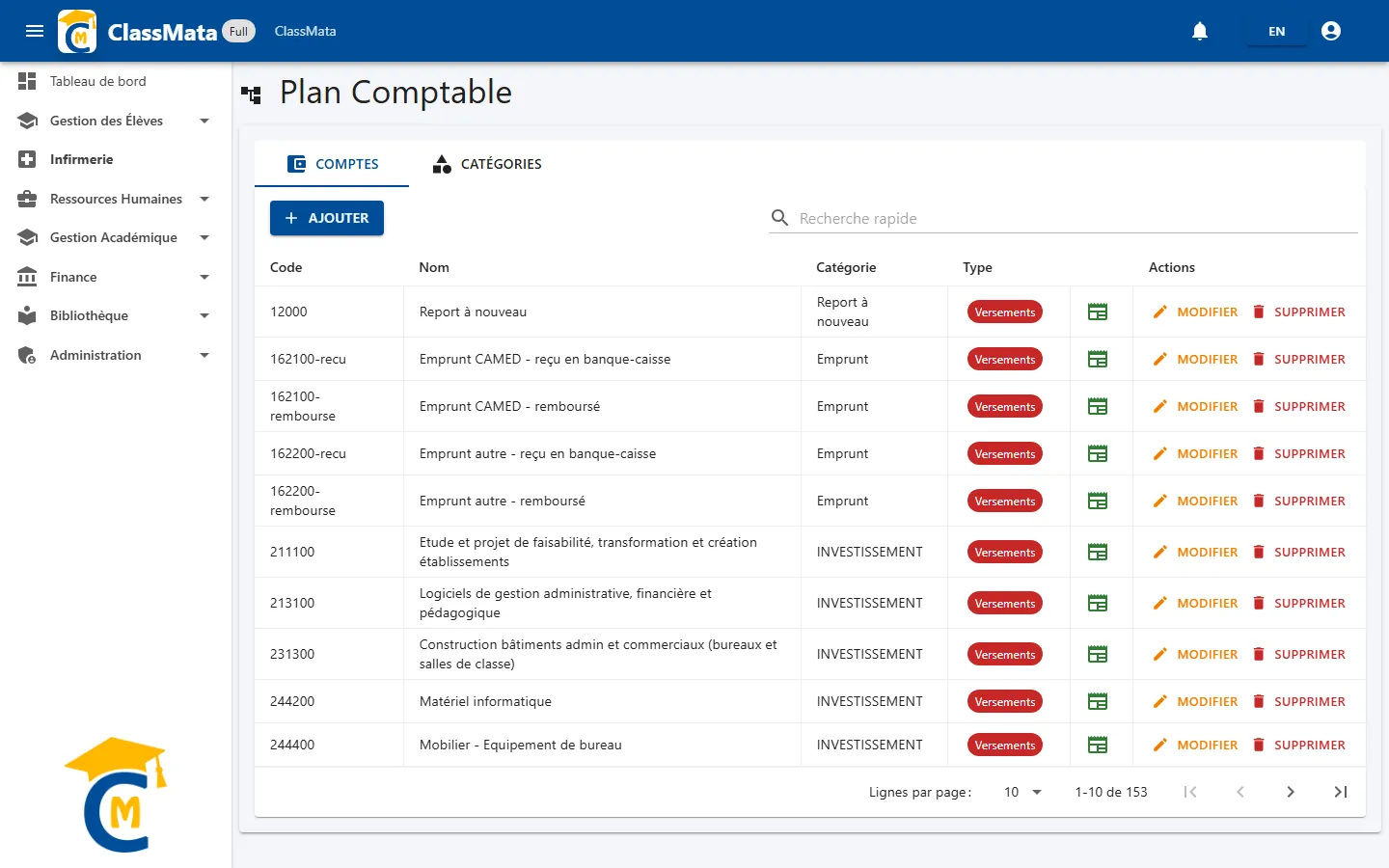Screen dimensions: 1389x868
Task: Switch language with the EN button
Action: (1276, 31)
